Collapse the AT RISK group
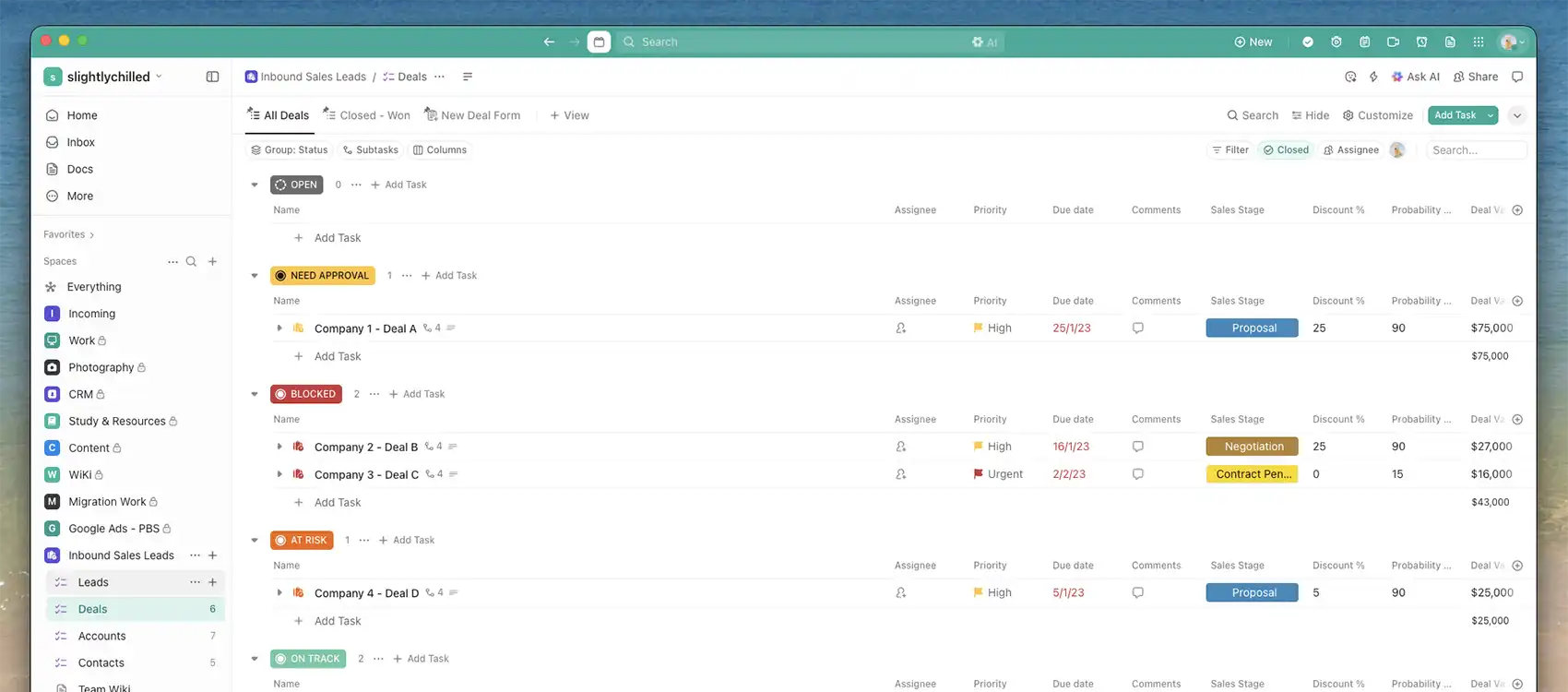 coord(255,541)
